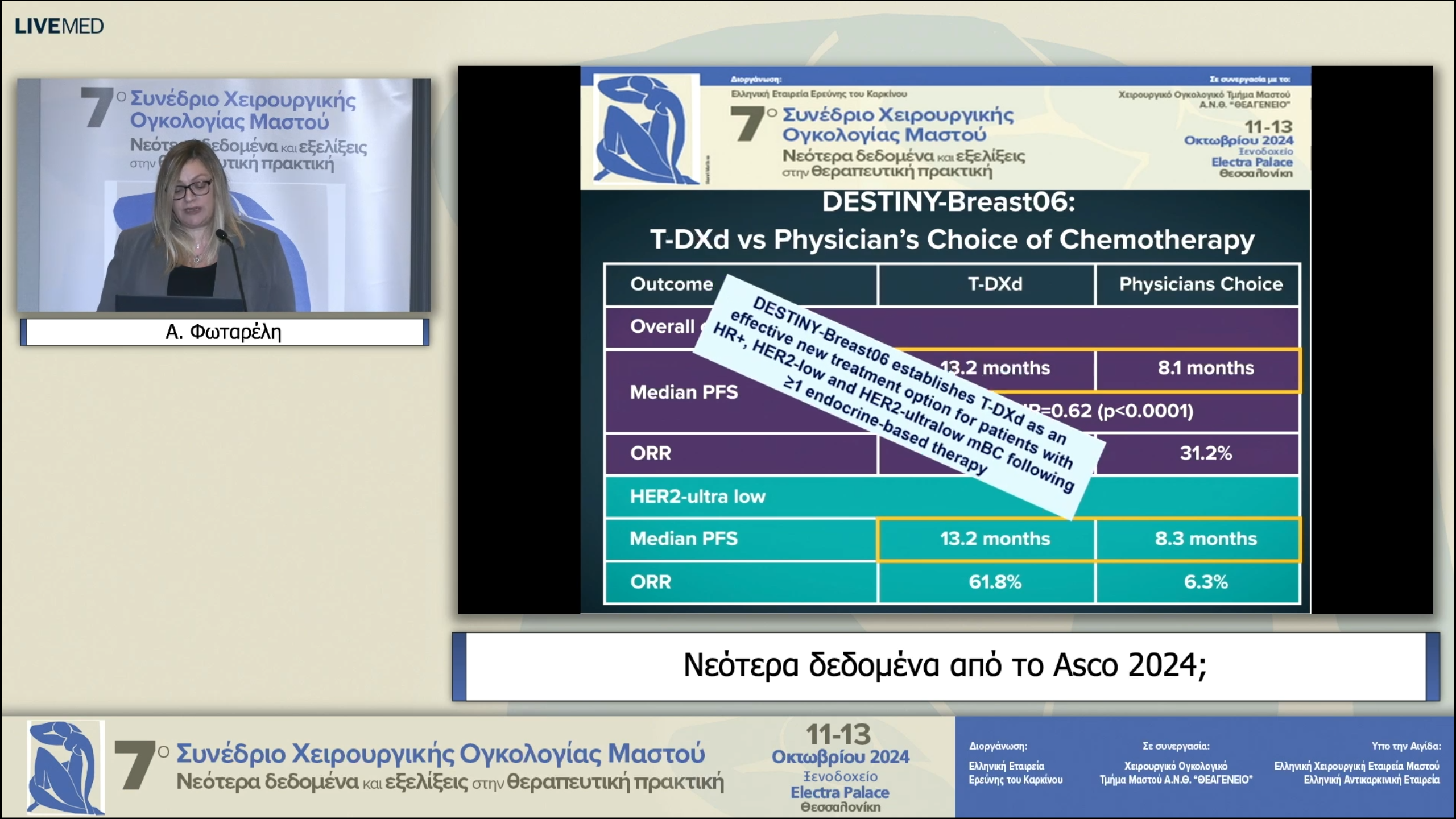Click the speaker video thumbnail
Viewport: 1456px width, 819px height.
[x=224, y=195]
